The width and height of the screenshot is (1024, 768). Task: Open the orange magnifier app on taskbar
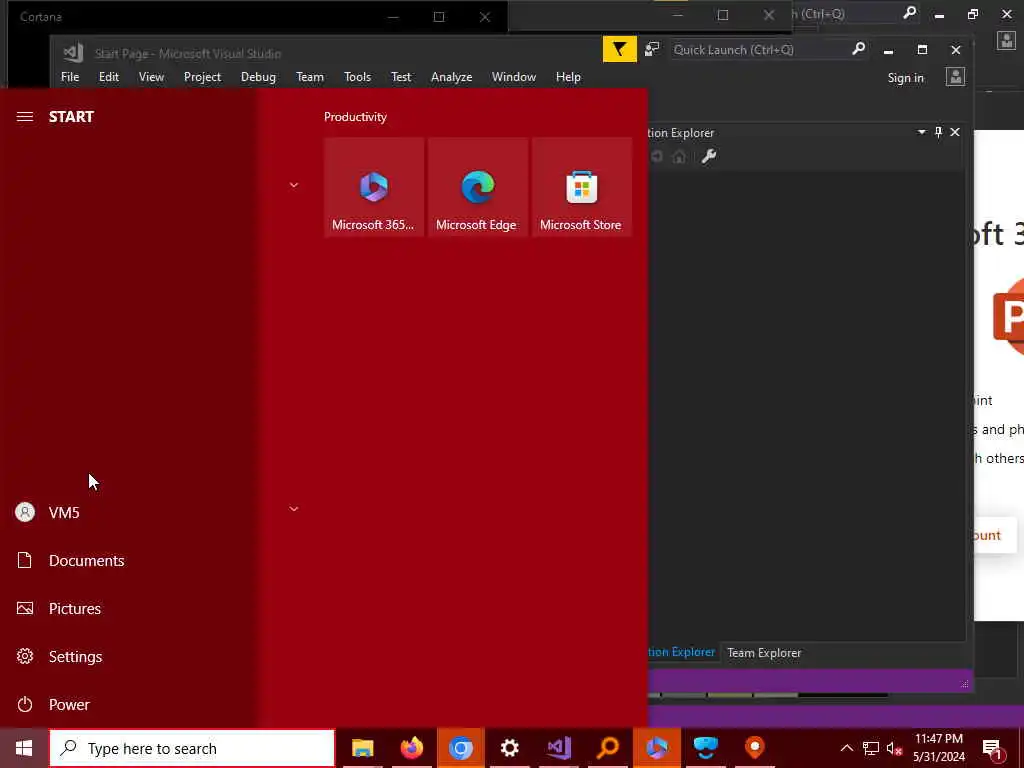click(x=608, y=748)
